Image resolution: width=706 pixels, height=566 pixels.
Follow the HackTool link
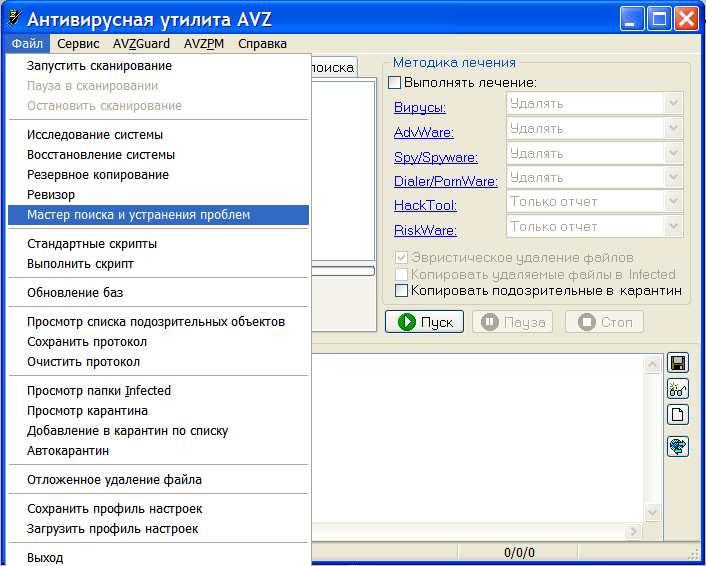[425, 205]
